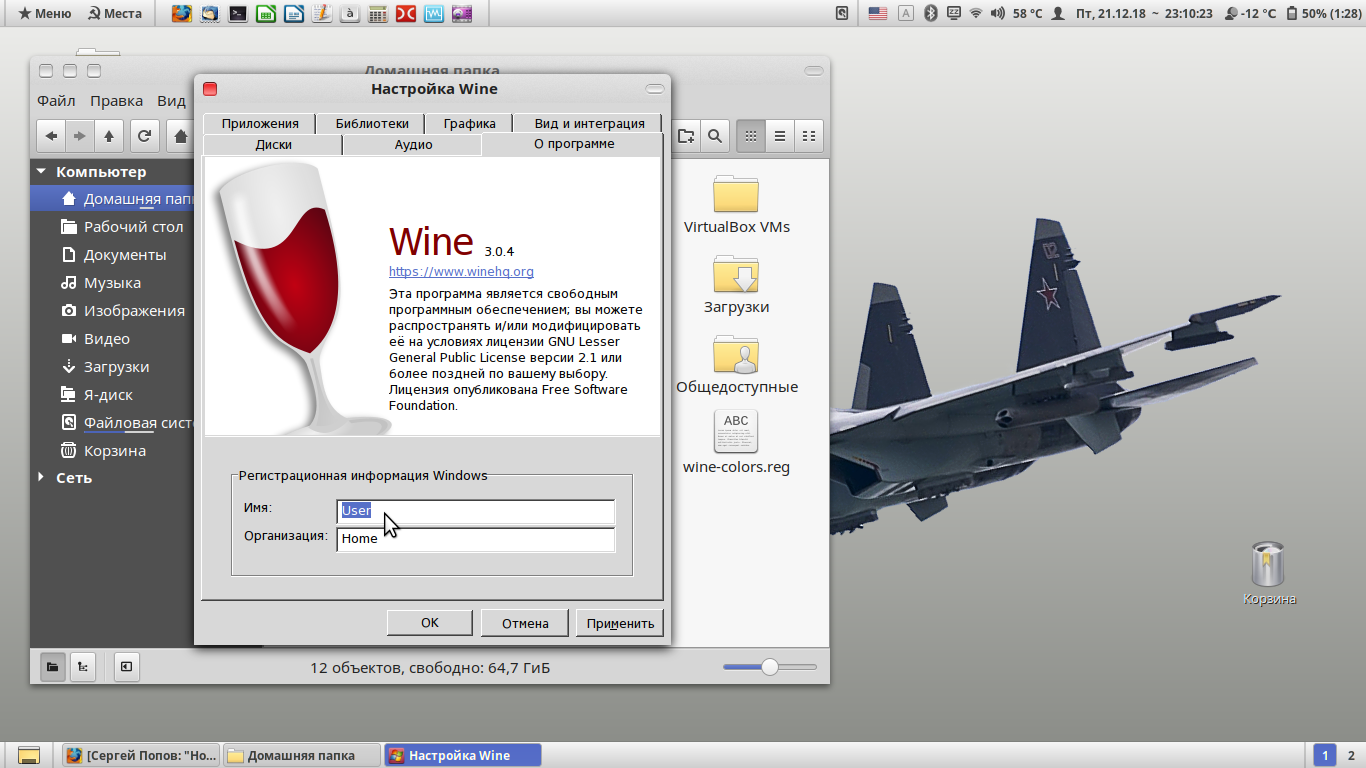Open the Файл menu in file manager
This screenshot has width=1366, height=768.
(x=56, y=101)
